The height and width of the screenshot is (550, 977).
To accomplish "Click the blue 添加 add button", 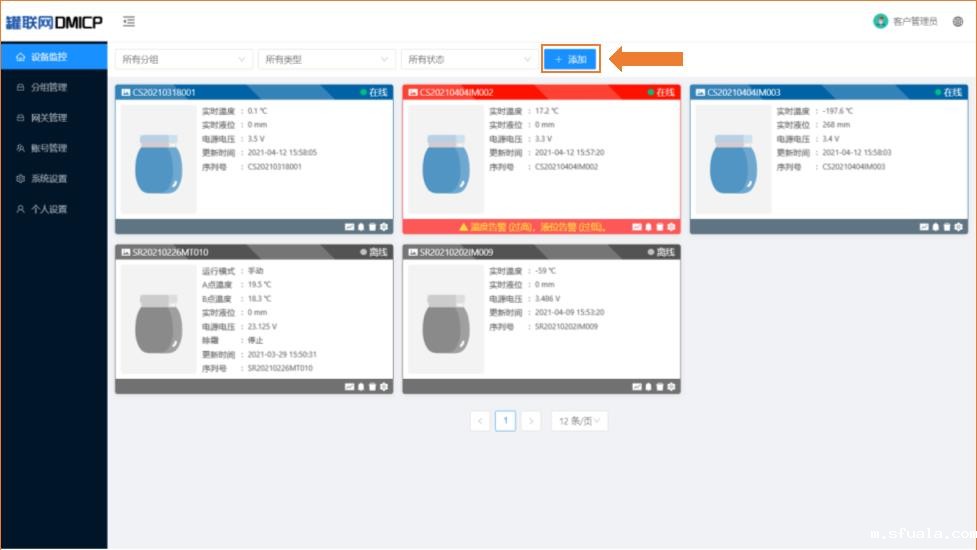I will click(x=570, y=60).
